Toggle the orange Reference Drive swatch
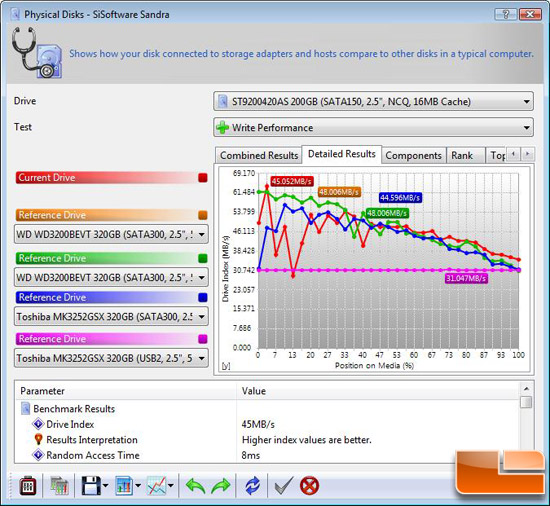550x506 pixels. (x=203, y=215)
